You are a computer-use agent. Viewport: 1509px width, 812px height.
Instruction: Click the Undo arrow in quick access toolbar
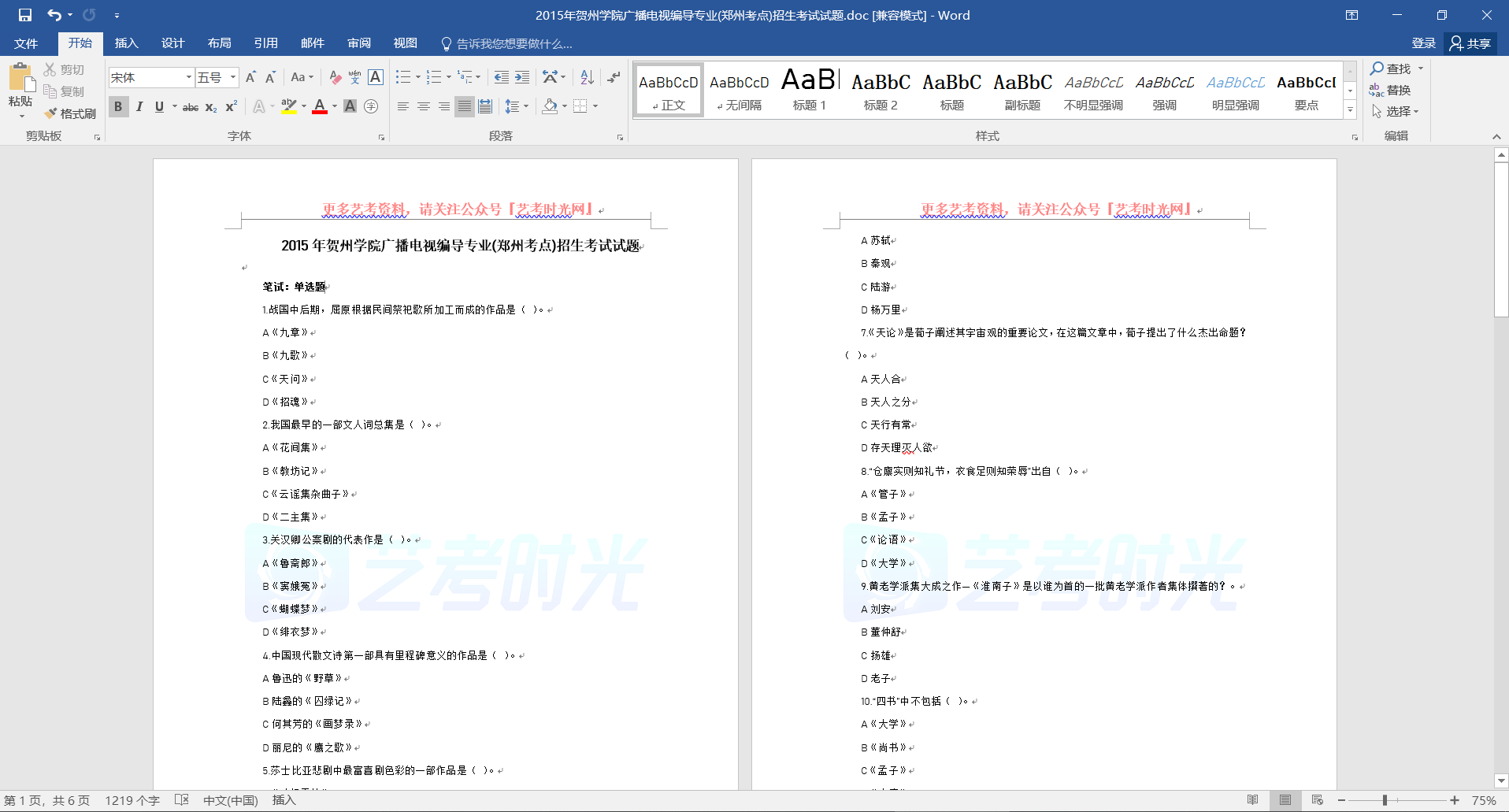point(54,15)
